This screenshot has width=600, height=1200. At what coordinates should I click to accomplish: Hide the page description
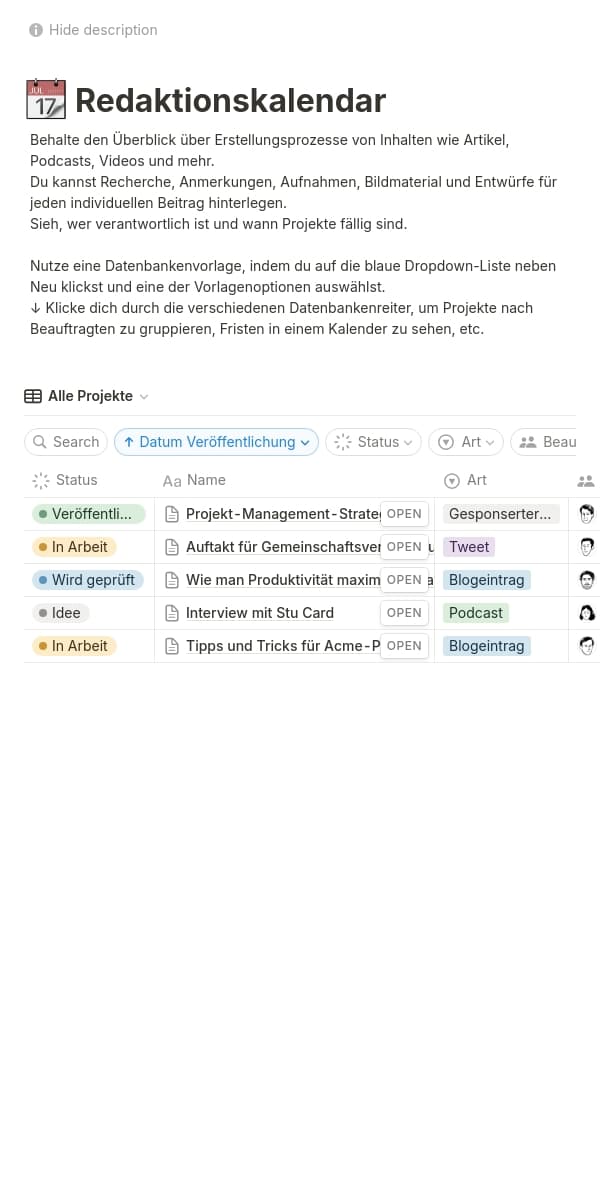pyautogui.click(x=102, y=30)
